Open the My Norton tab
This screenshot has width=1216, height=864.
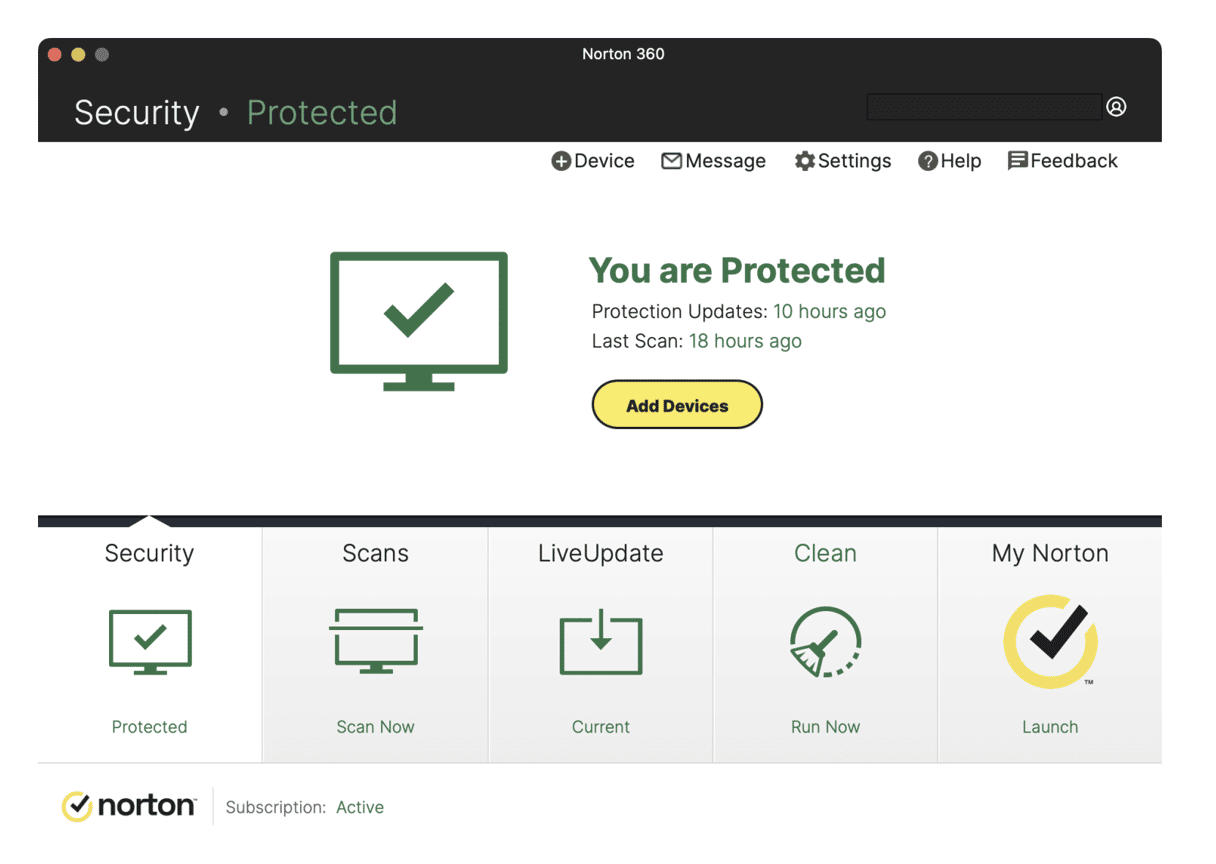pyautogui.click(x=1049, y=553)
